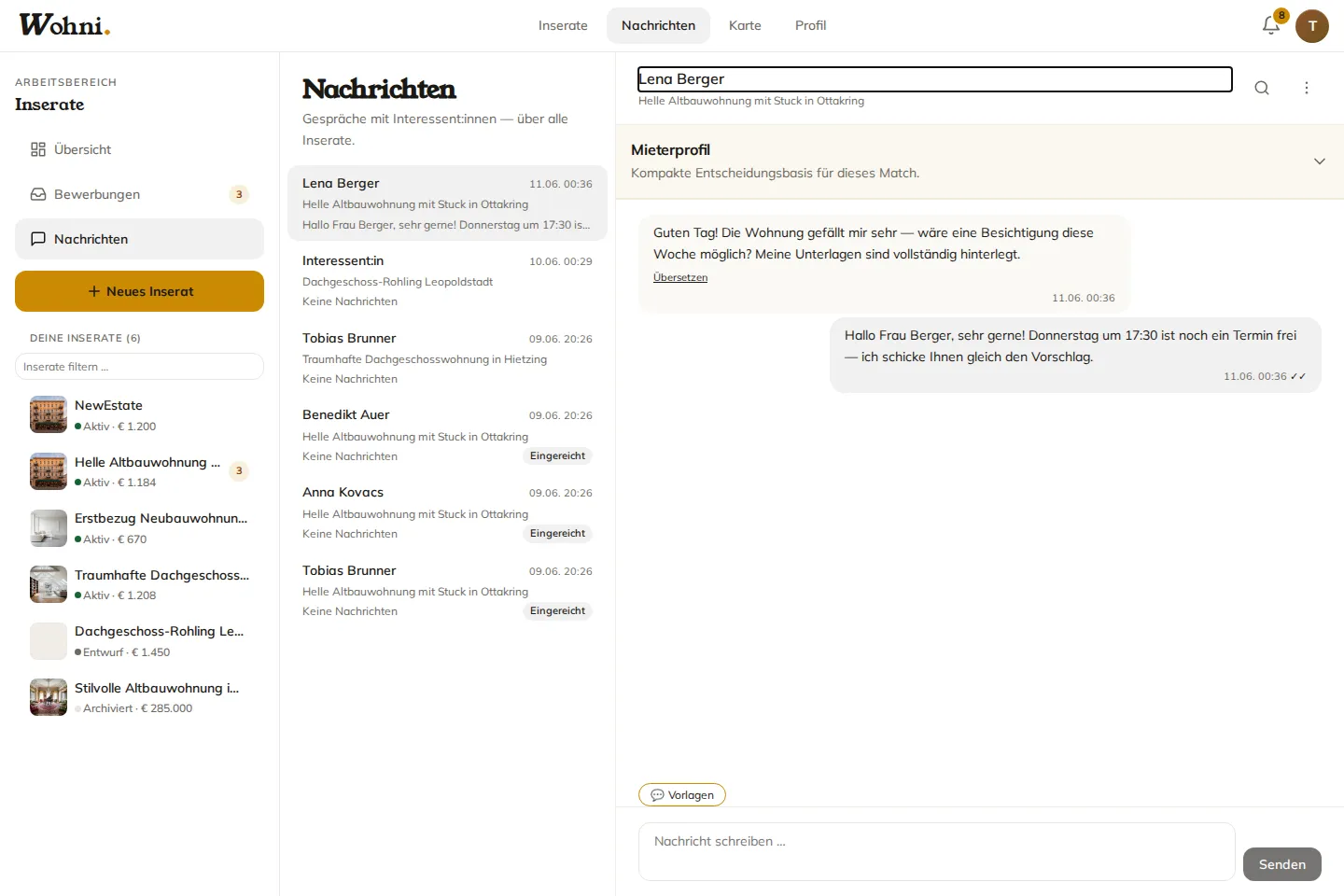
Task: Click the Helle Altbauwohnung listing badge 3
Action: click(239, 470)
